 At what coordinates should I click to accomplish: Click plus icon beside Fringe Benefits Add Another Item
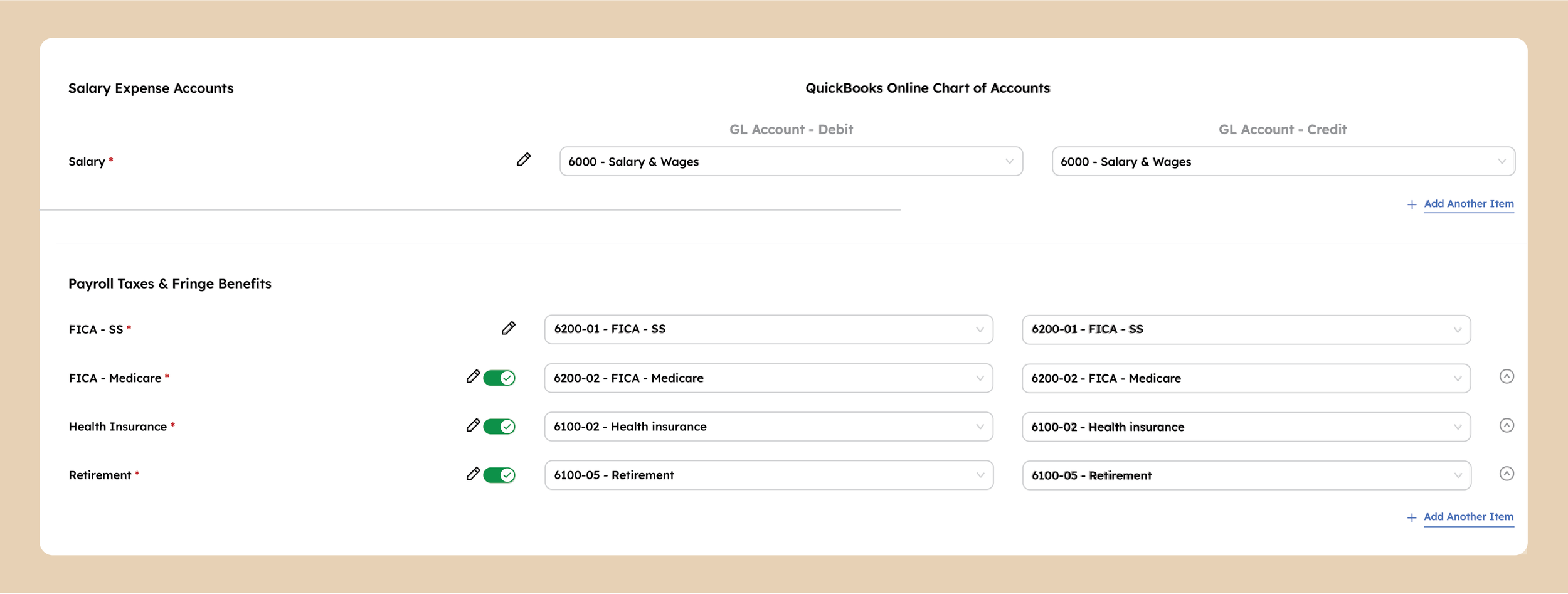click(1412, 517)
